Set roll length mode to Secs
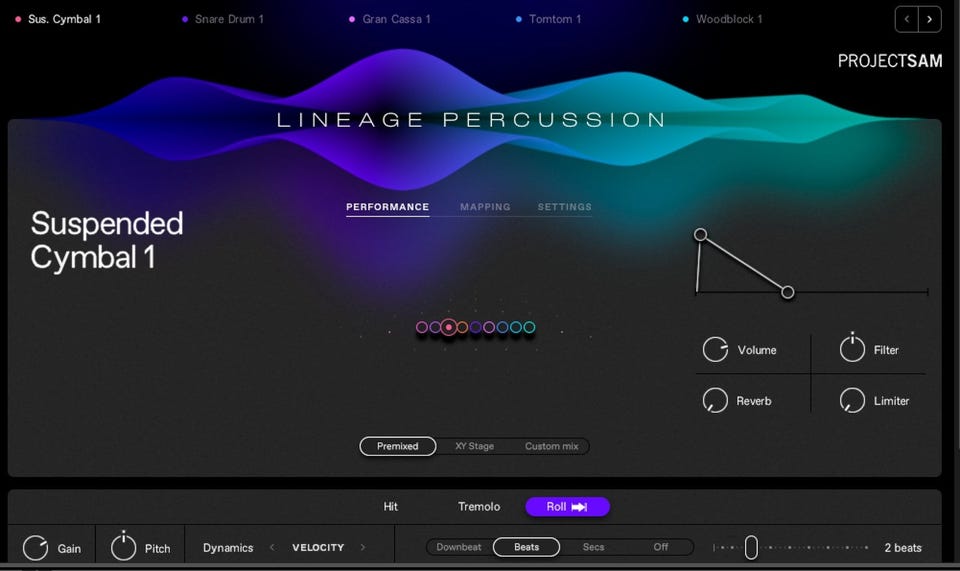The image size is (960, 571). 593,547
